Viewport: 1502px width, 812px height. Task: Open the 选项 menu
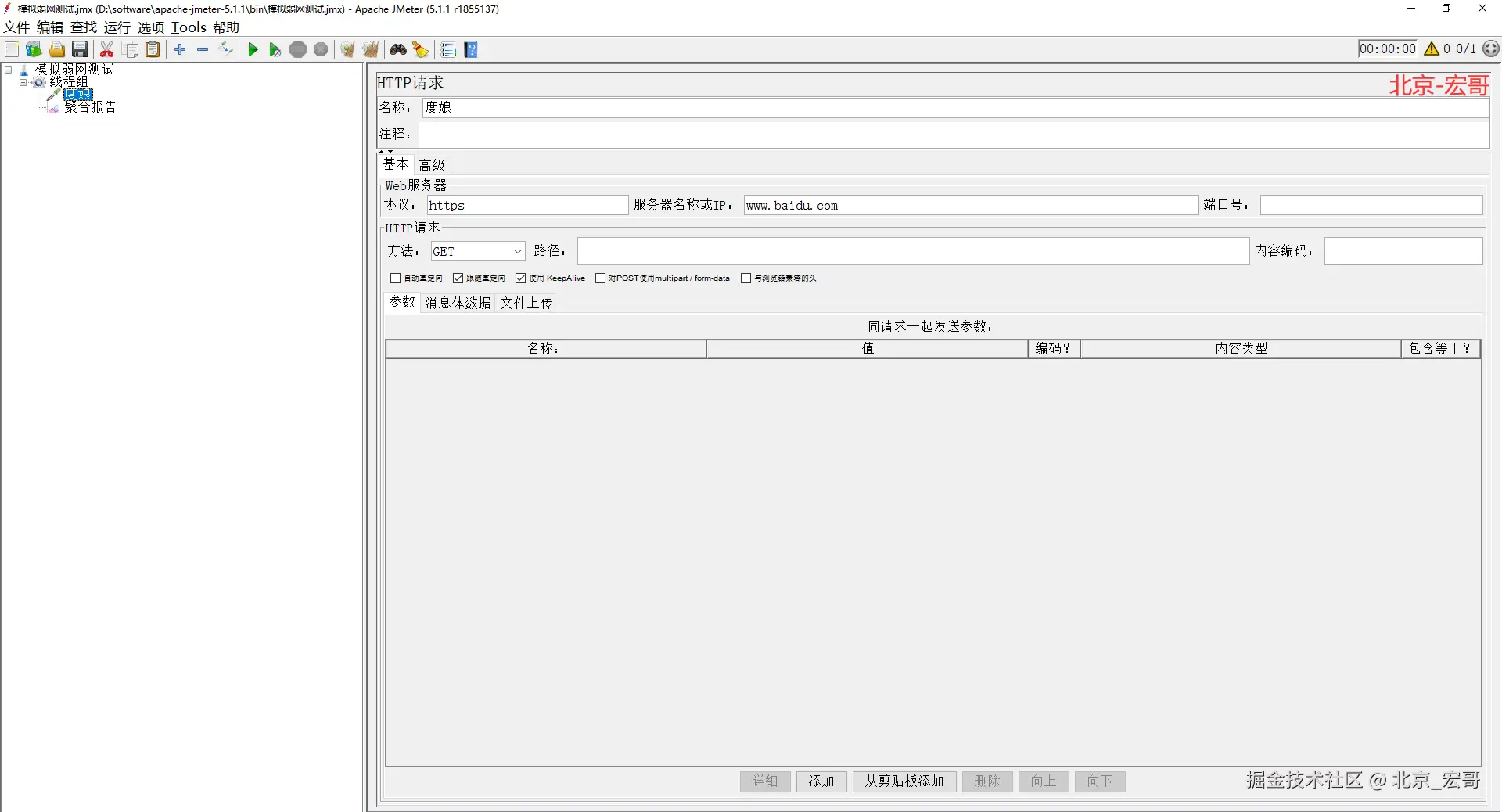pyautogui.click(x=151, y=27)
